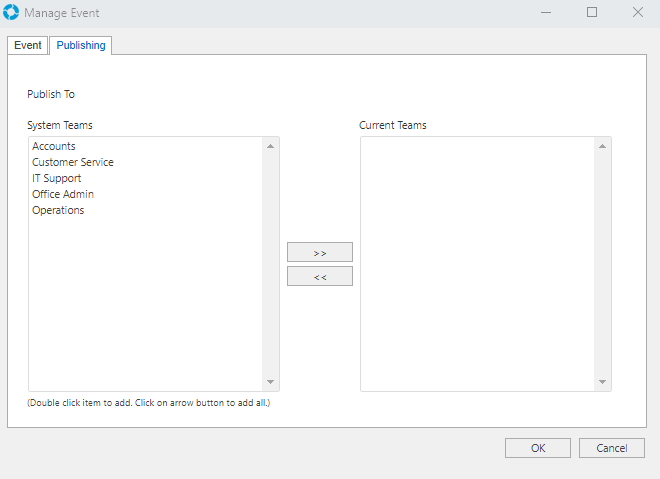This screenshot has width=660, height=479.
Task: Select Accounts in System Teams list
Action: pyautogui.click(x=54, y=146)
